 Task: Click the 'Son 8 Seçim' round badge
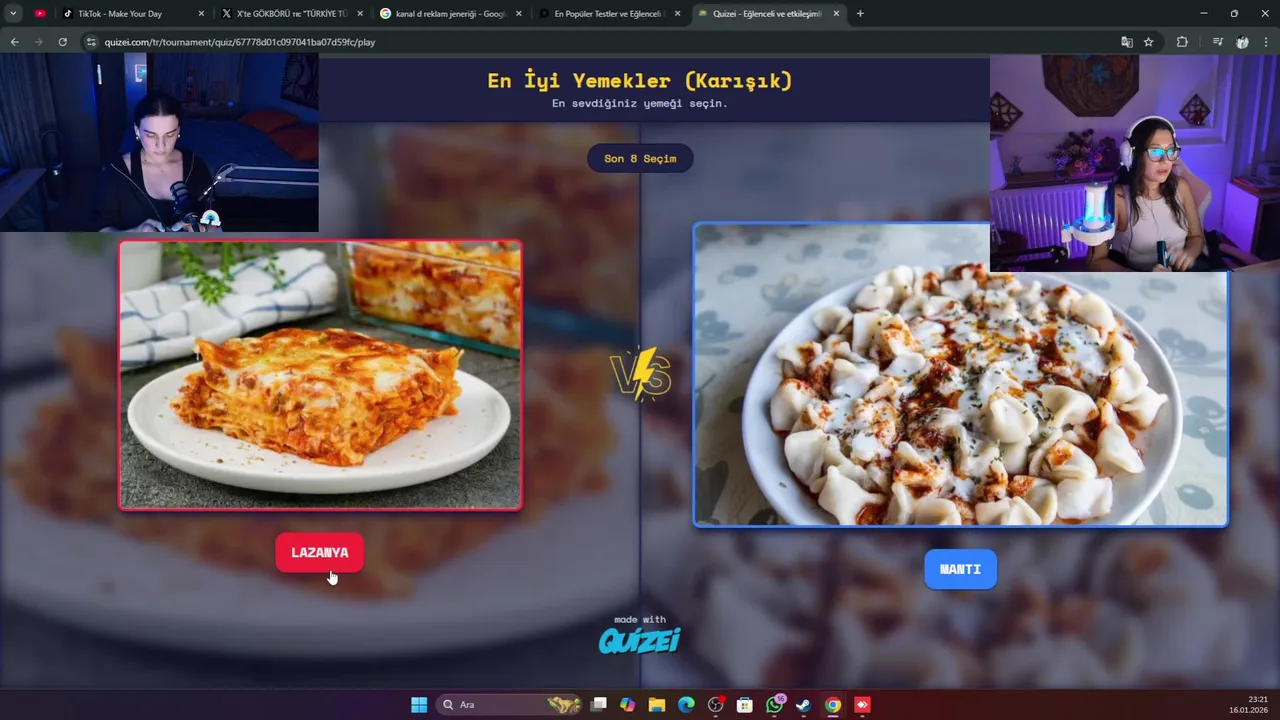[x=640, y=158]
